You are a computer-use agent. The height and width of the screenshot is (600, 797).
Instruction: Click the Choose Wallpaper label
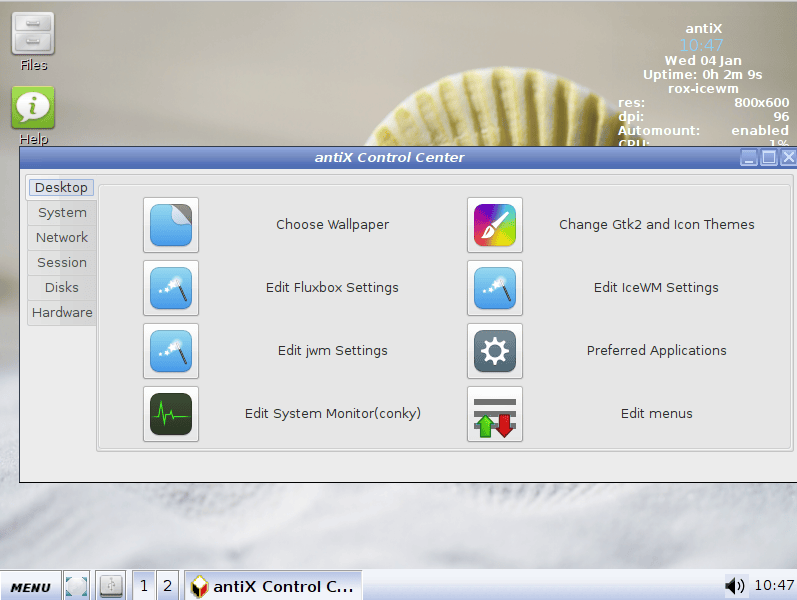(332, 225)
